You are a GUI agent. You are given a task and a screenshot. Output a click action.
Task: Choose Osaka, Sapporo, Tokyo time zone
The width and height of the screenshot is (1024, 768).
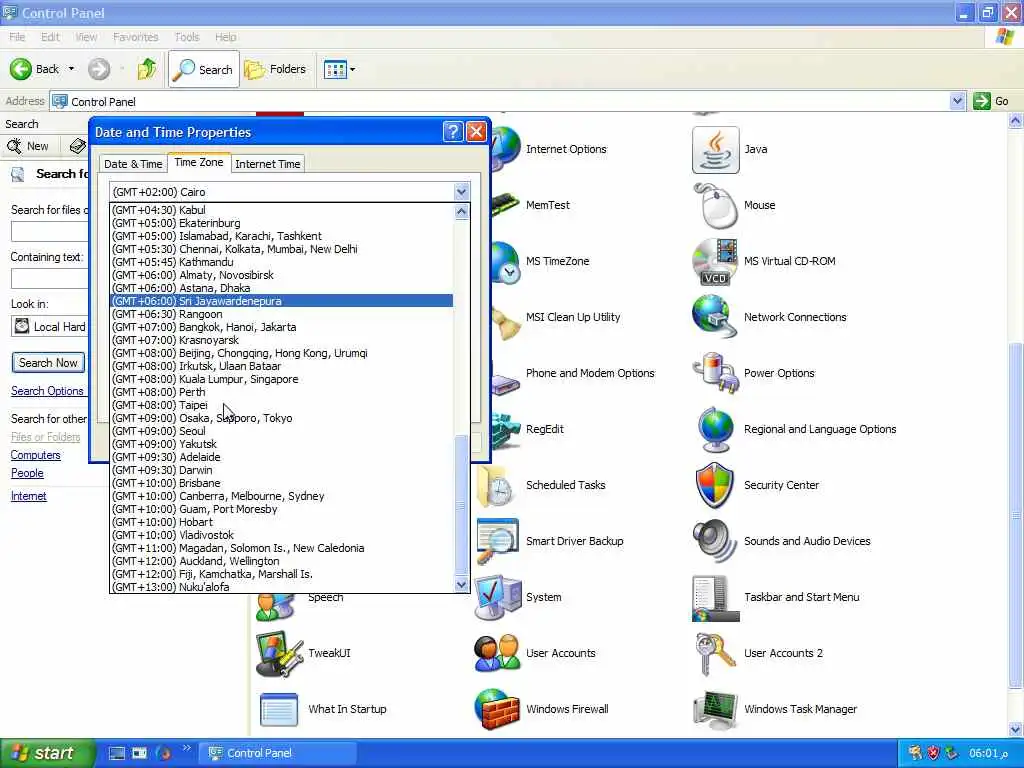pyautogui.click(x=281, y=419)
